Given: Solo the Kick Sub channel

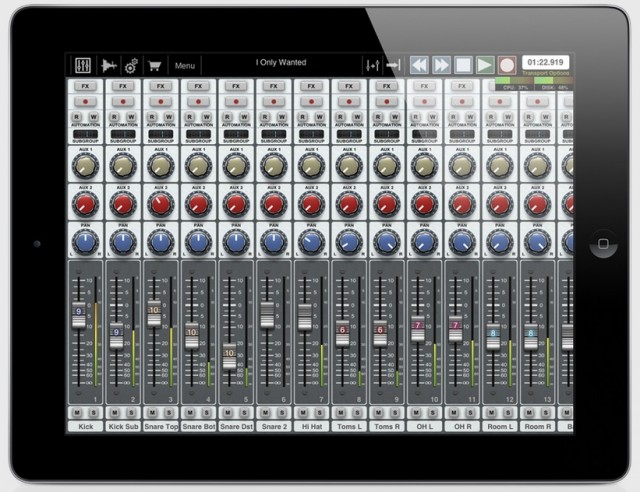Looking at the screenshot, I should (131, 412).
